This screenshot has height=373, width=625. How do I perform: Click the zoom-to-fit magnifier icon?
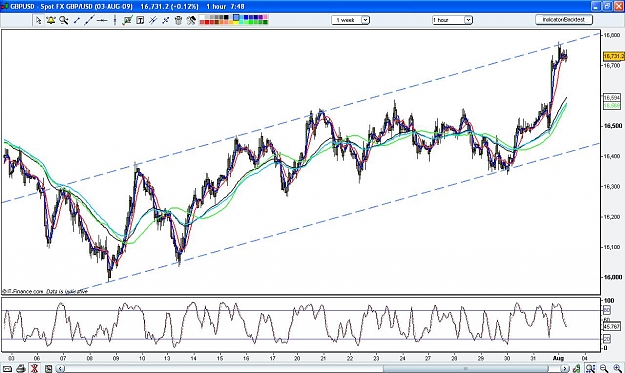click(x=590, y=369)
